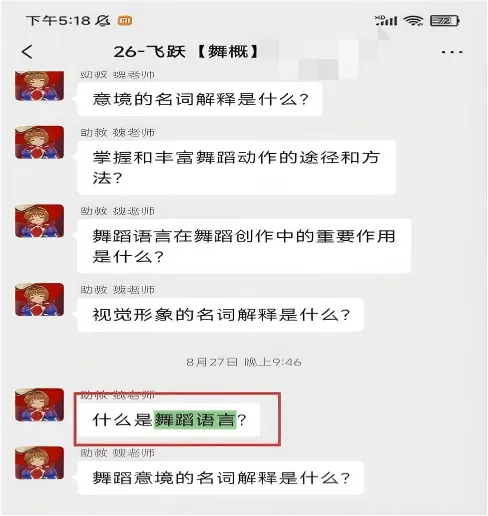Open the three-dot more options menu
Screen dimensions: 488x516
pos(452,52)
